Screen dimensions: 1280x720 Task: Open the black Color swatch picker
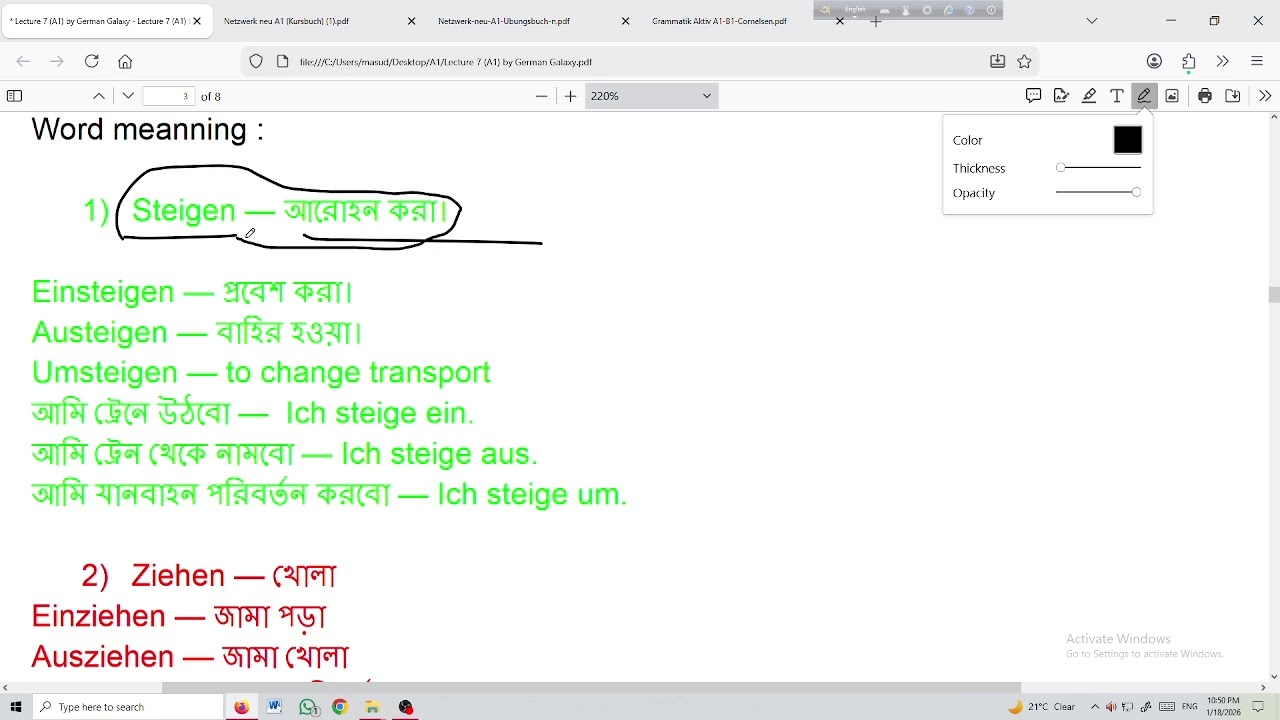[x=1127, y=140]
